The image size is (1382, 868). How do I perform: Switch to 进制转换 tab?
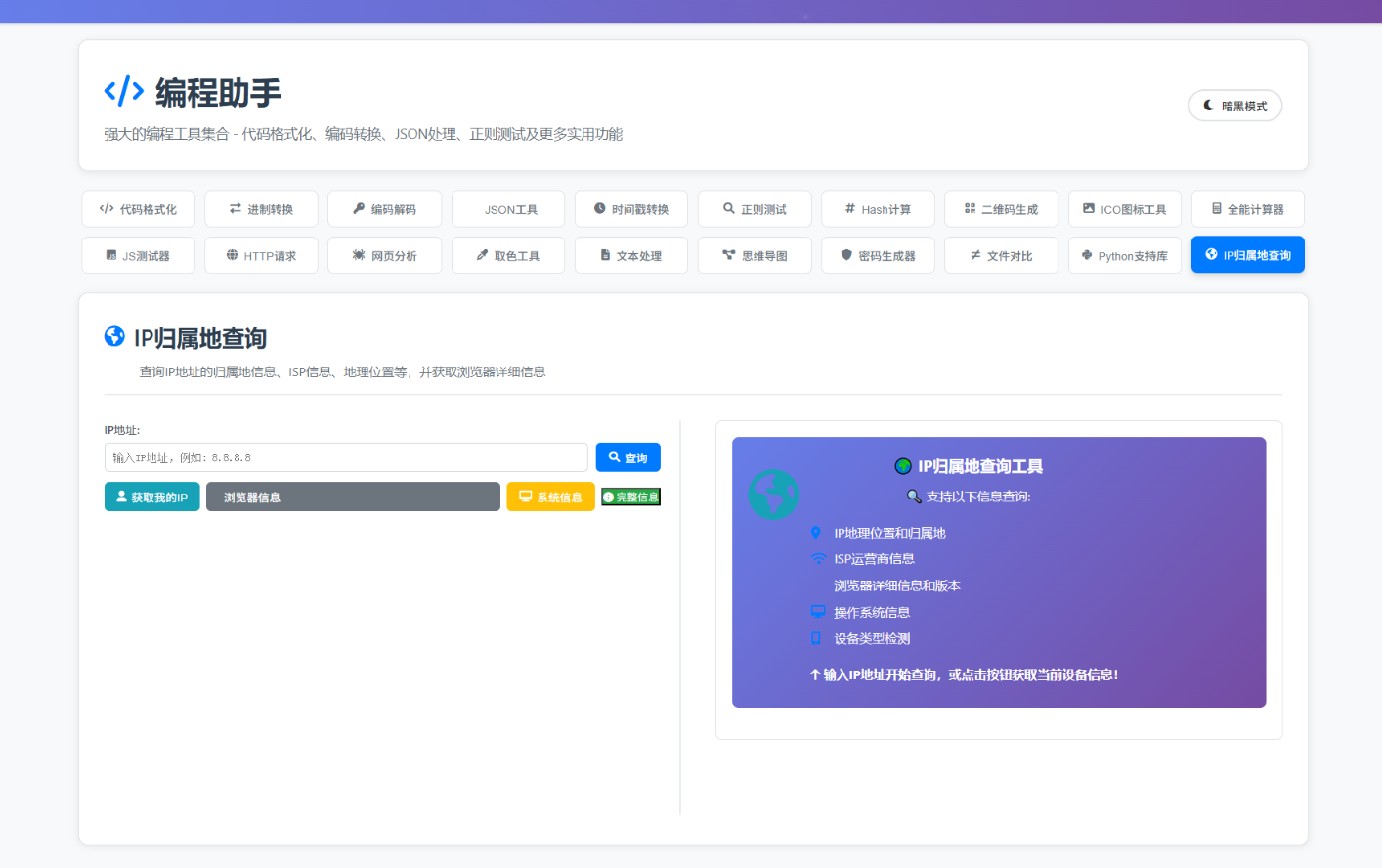point(261,209)
